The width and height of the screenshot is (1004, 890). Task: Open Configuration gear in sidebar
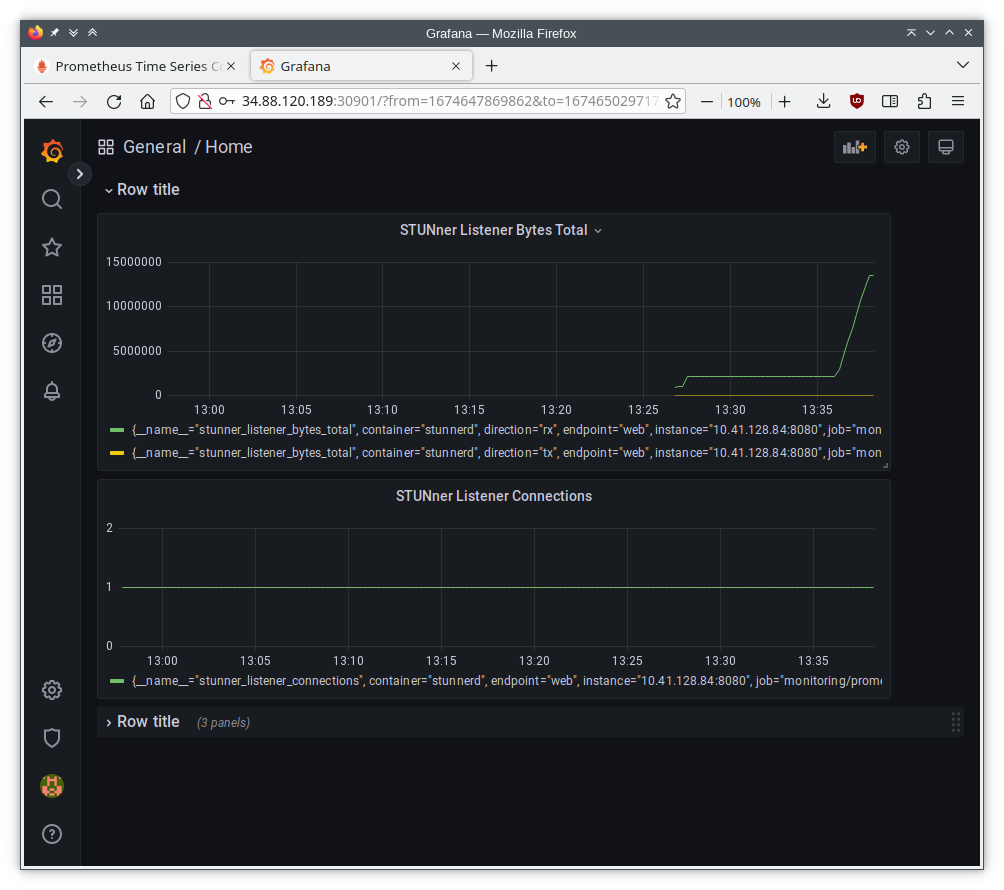tap(52, 690)
